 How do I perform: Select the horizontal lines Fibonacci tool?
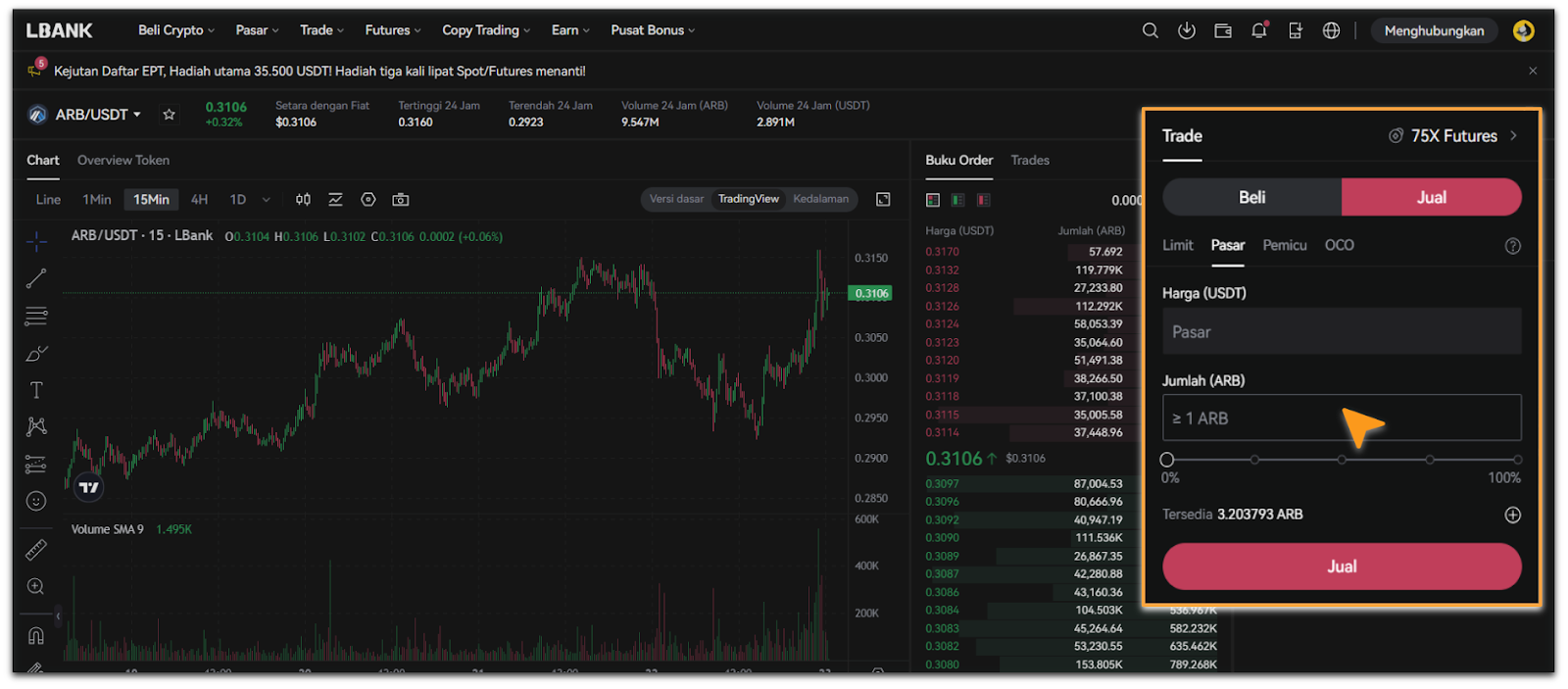(x=36, y=316)
